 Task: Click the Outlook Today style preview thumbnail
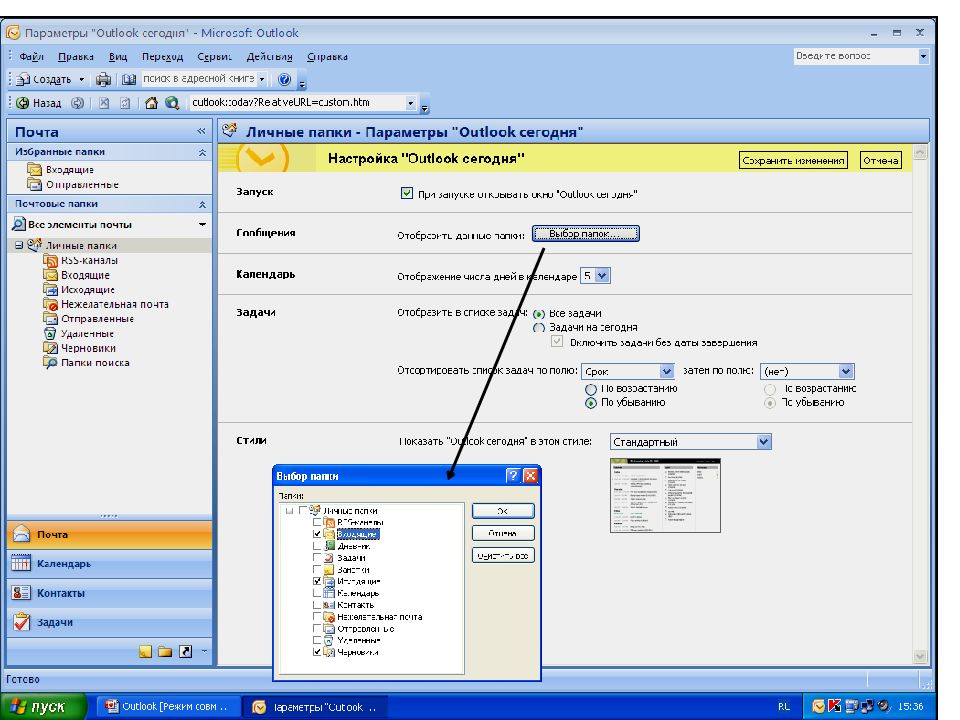point(665,495)
